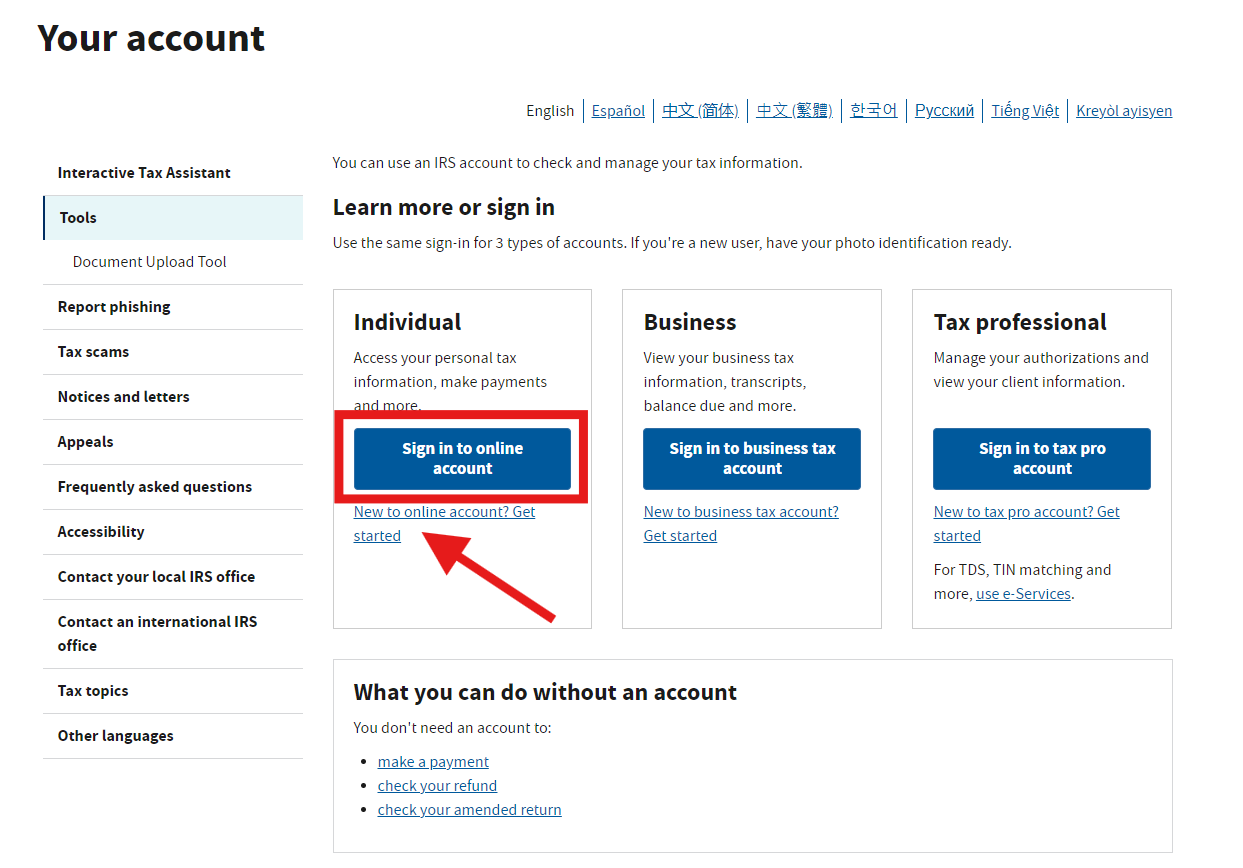
Task: View Notices and letters section
Action: pyautogui.click(x=123, y=396)
